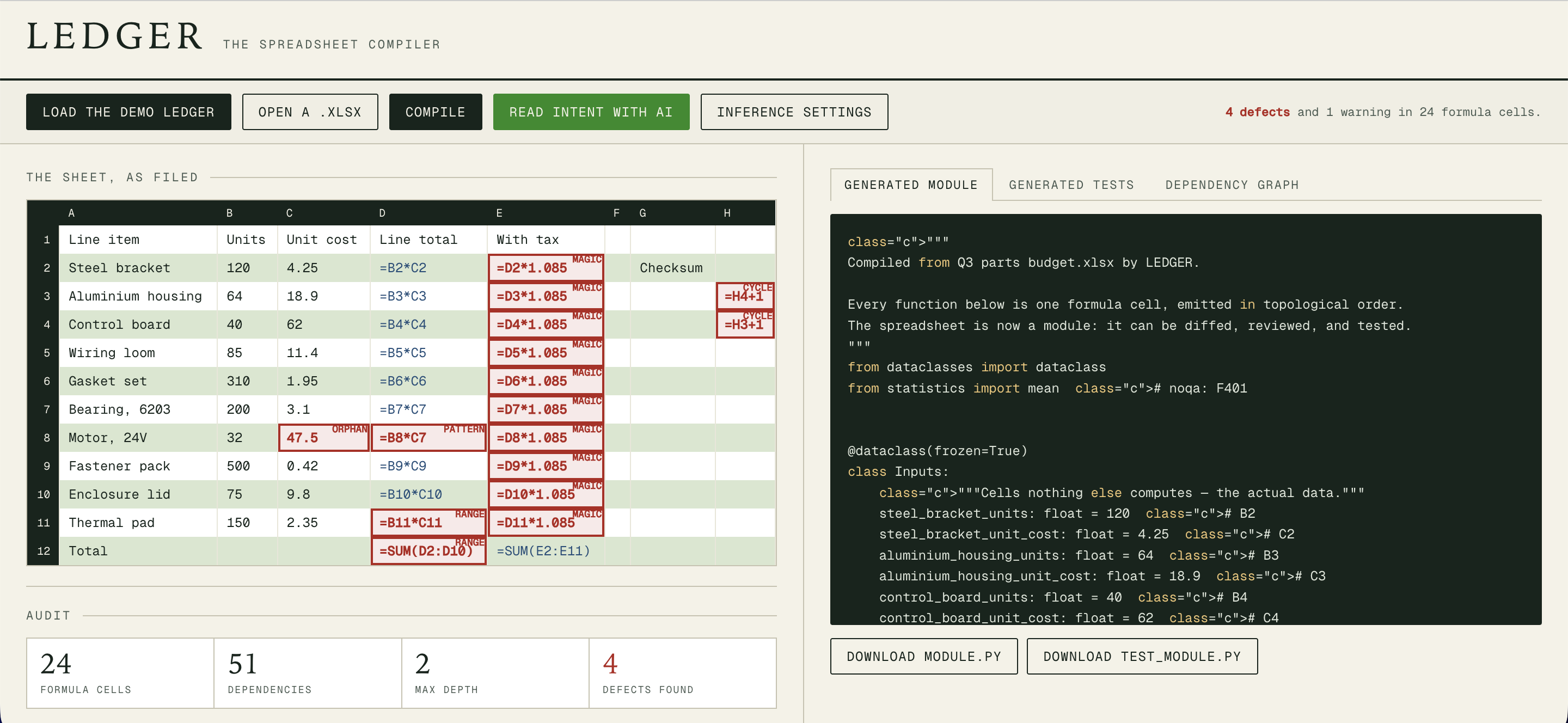Switch to the Generated Tests tab

[x=1071, y=185]
